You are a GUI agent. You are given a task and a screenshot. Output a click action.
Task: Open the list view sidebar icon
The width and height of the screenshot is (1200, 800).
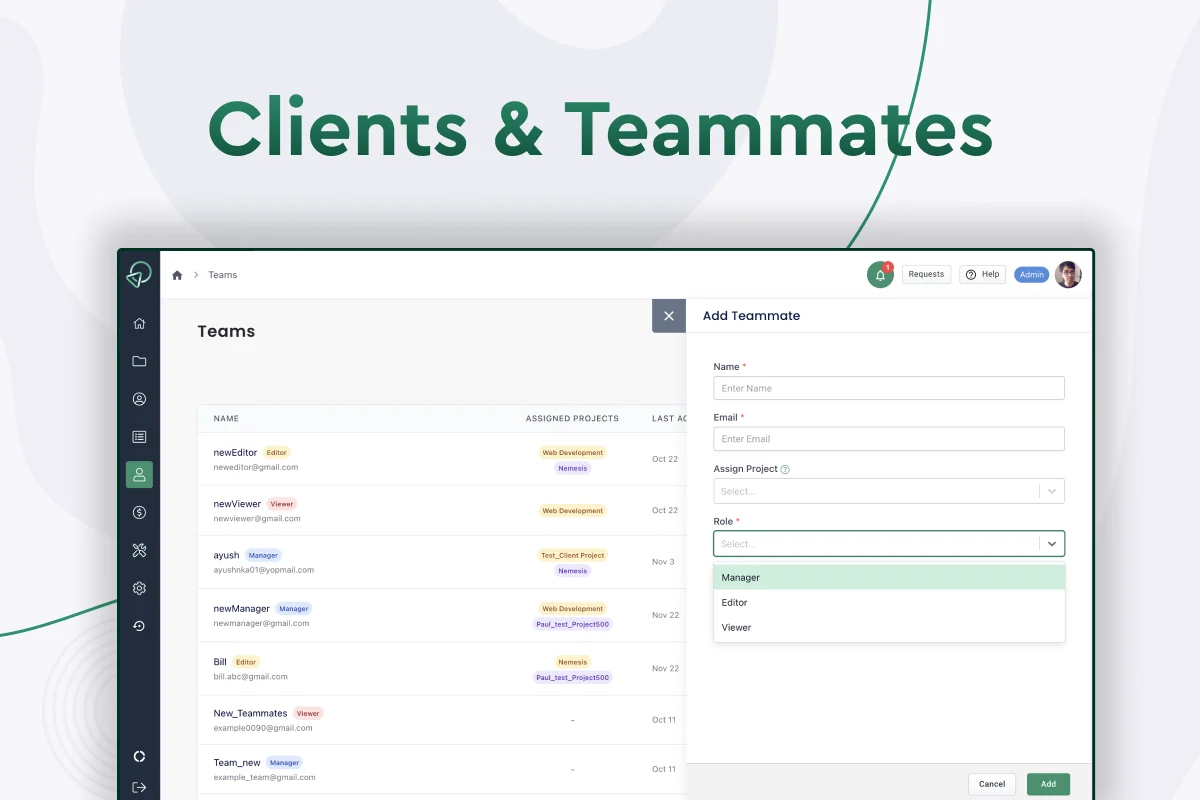[139, 437]
